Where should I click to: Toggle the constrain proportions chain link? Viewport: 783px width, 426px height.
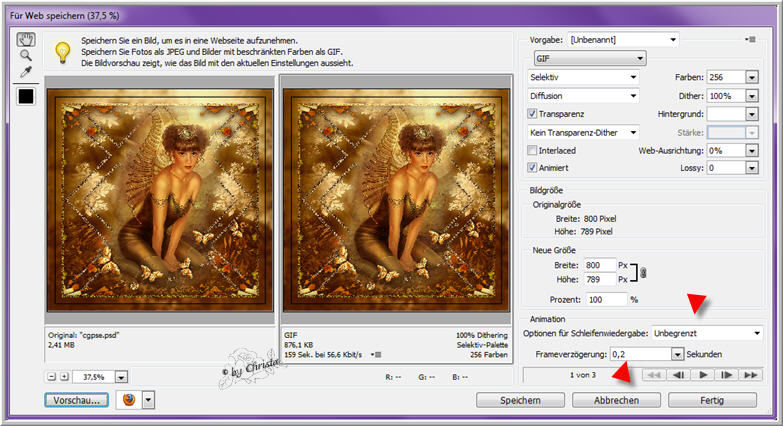[643, 273]
